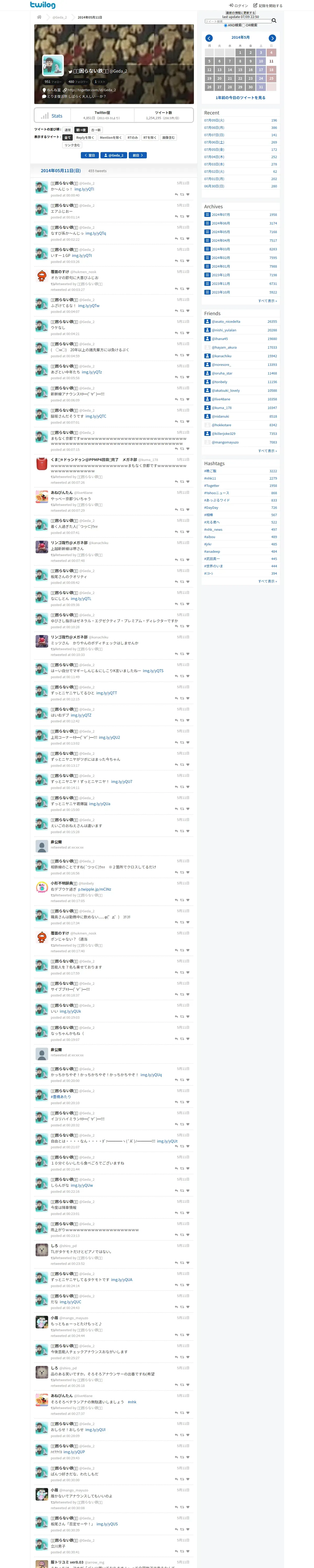
Task: Click the login arrow icon
Action: pos(231,5)
